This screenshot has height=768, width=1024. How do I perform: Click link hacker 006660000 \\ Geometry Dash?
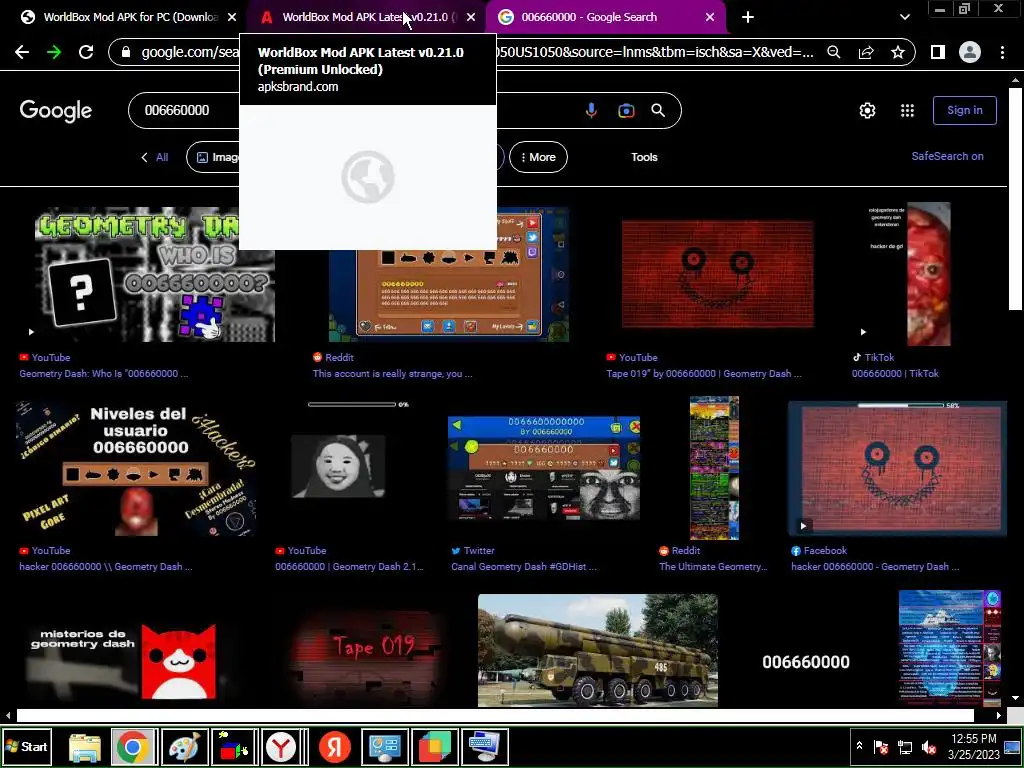[x=105, y=566]
